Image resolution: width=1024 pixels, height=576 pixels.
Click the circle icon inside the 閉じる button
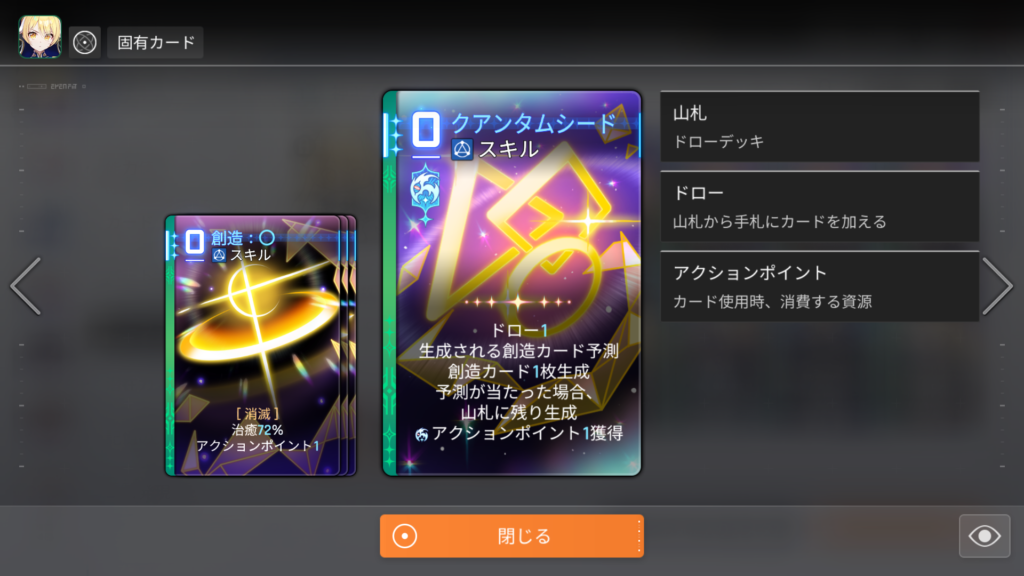pos(405,536)
